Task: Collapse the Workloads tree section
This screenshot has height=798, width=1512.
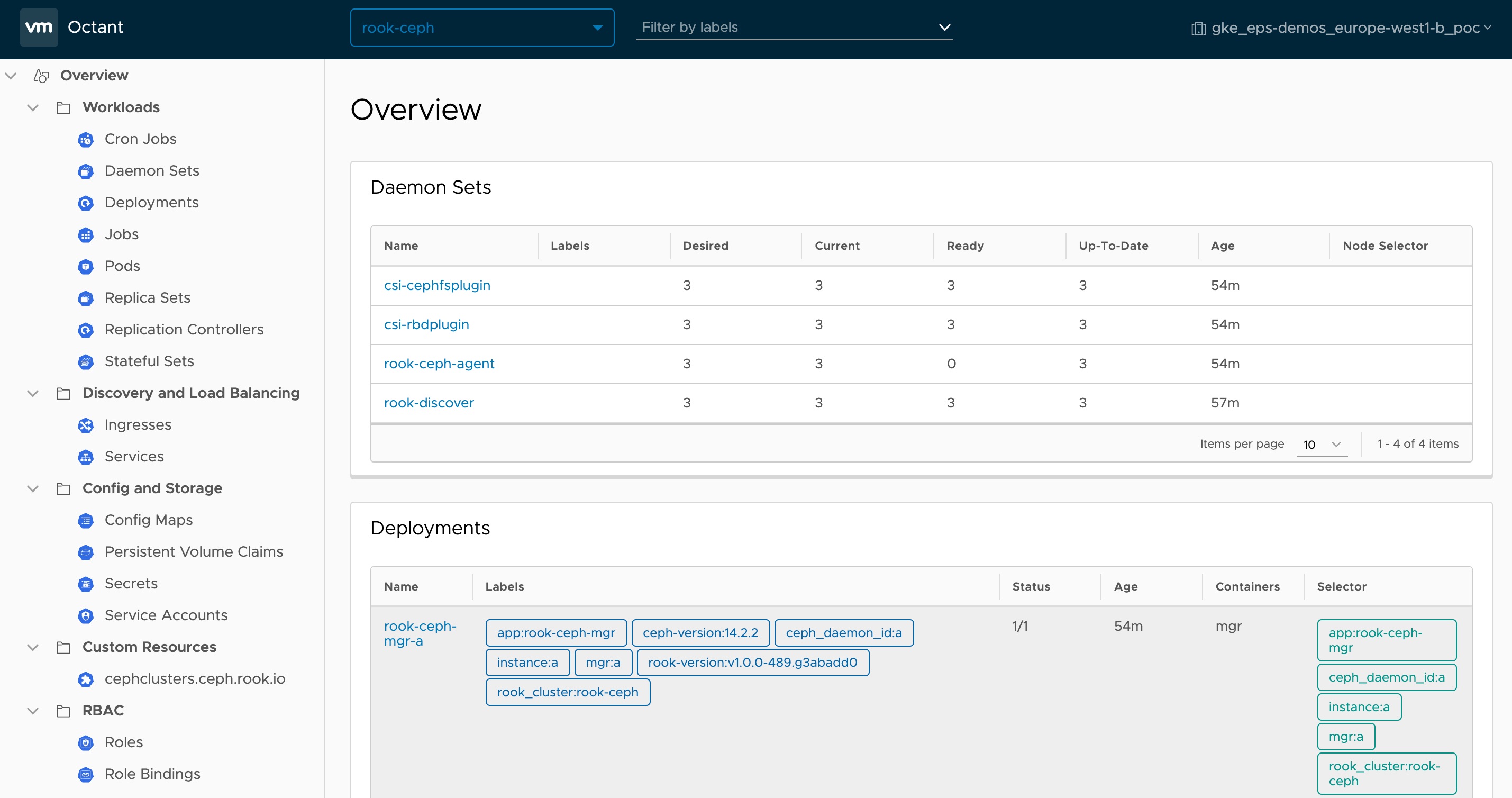Action: (x=33, y=107)
